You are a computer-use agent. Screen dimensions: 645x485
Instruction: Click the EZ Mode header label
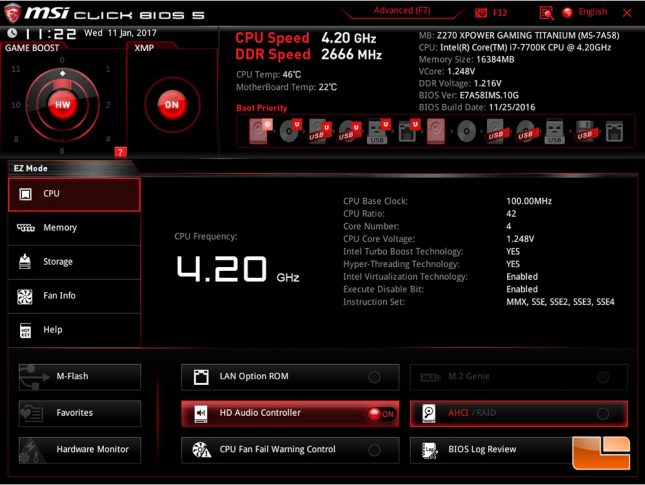point(30,168)
